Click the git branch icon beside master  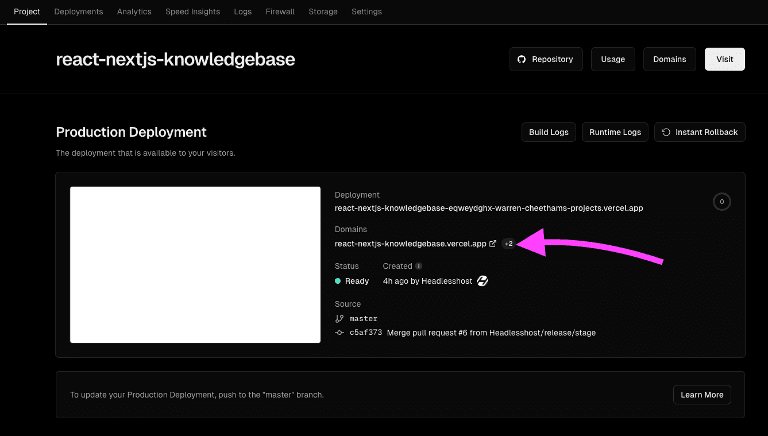(x=339, y=318)
